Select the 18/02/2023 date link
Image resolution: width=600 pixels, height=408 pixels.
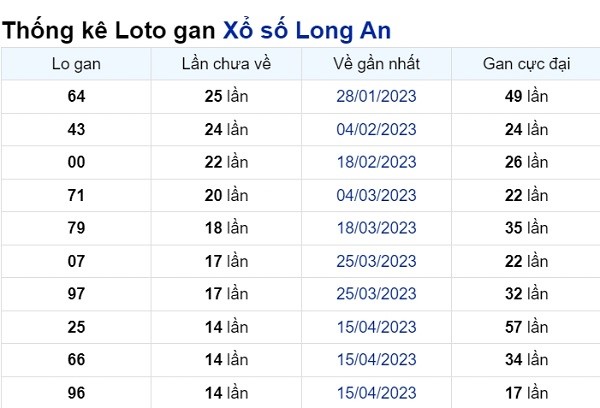[x=376, y=162]
